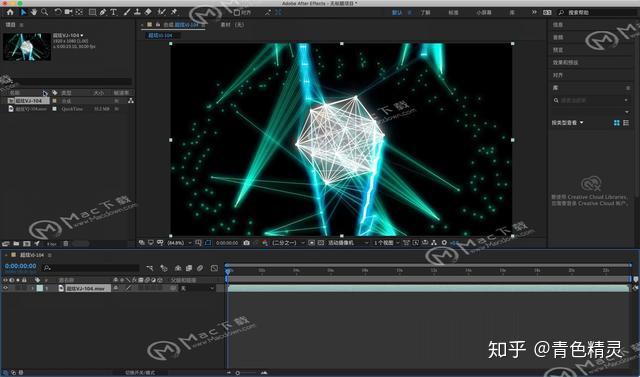Open the 二分之一 resolution dropdown
Screen dimensions: 640x377
point(289,243)
